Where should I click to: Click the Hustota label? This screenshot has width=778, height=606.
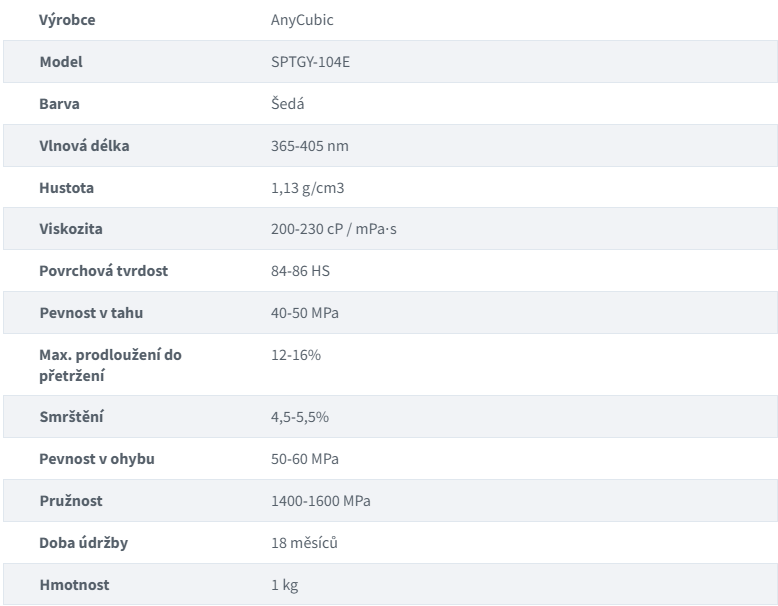(x=66, y=188)
